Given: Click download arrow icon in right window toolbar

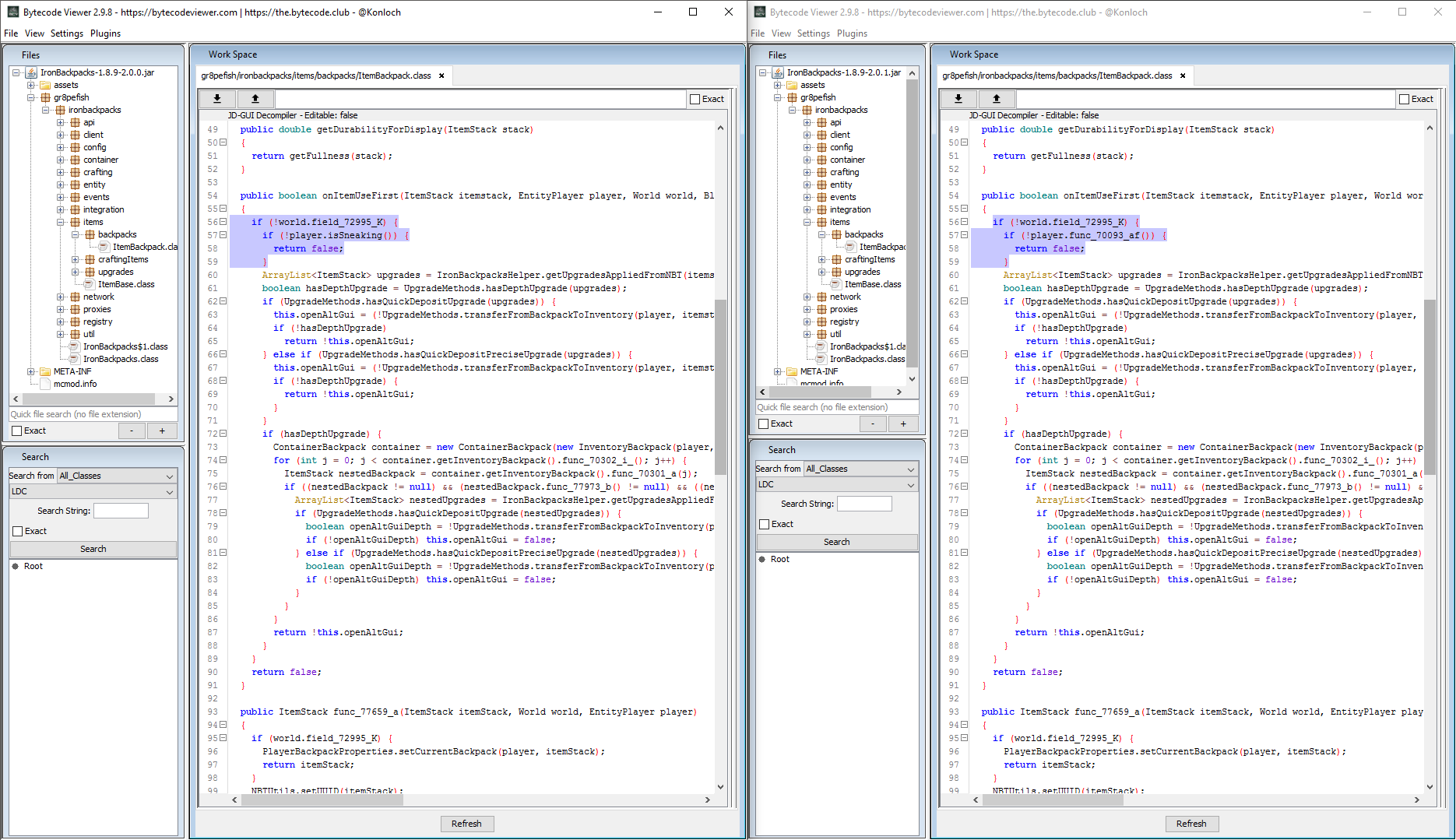Looking at the screenshot, I should (958, 99).
